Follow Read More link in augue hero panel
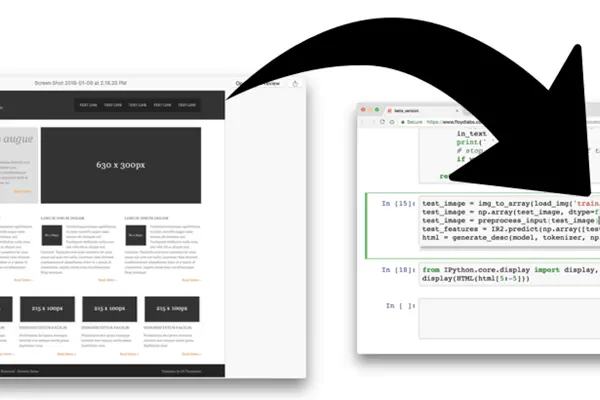This screenshot has width=600, height=400. (22, 190)
